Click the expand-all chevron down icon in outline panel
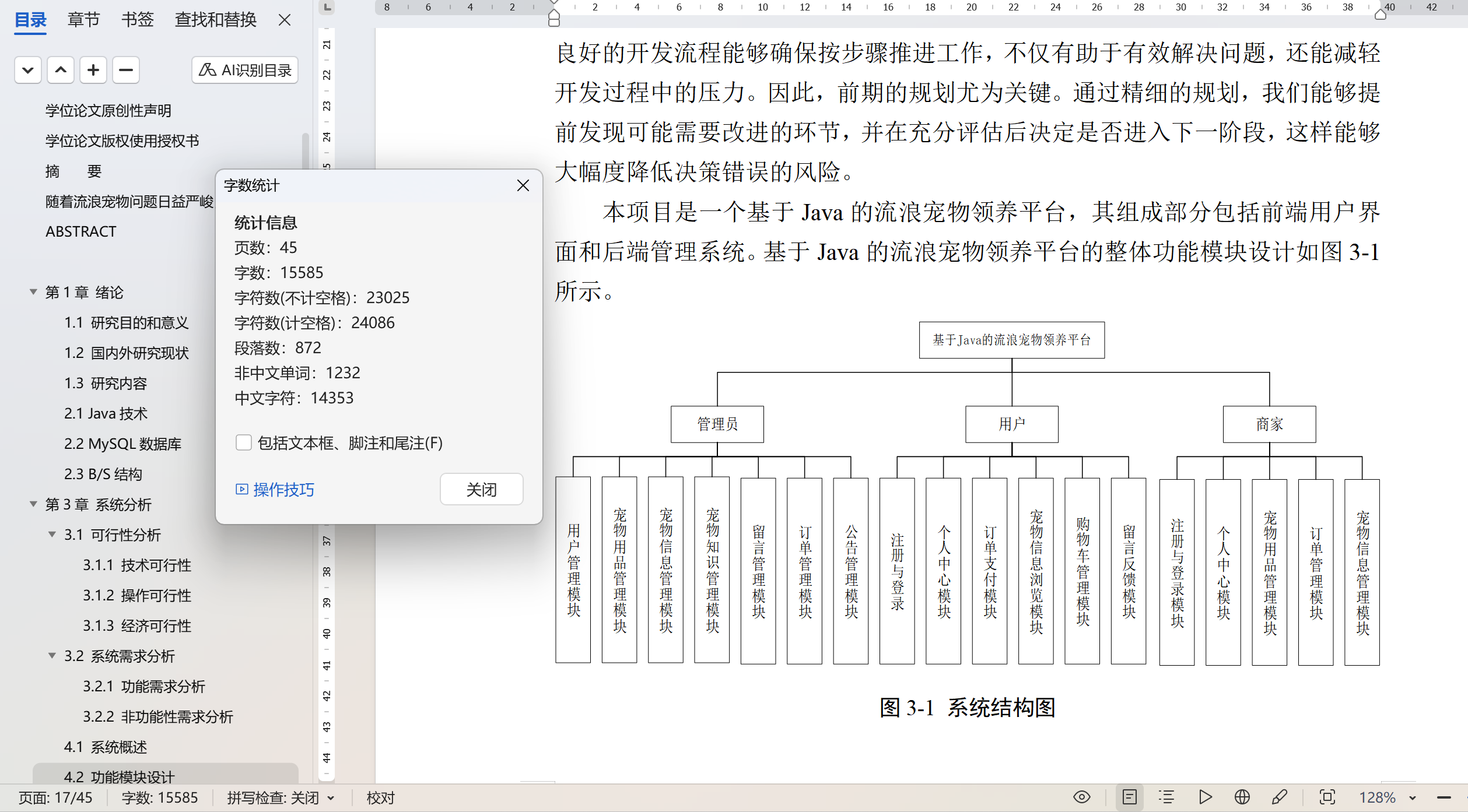 point(27,71)
